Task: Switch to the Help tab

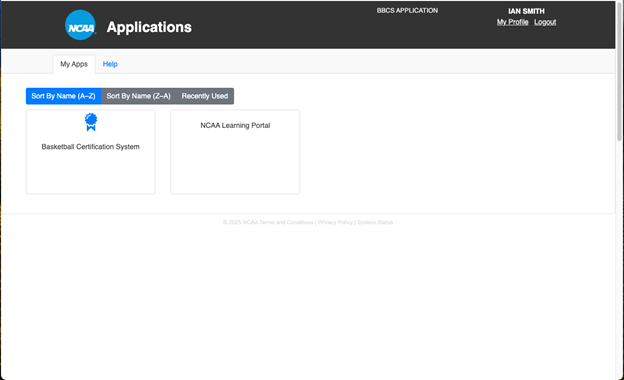Action: 110,64
